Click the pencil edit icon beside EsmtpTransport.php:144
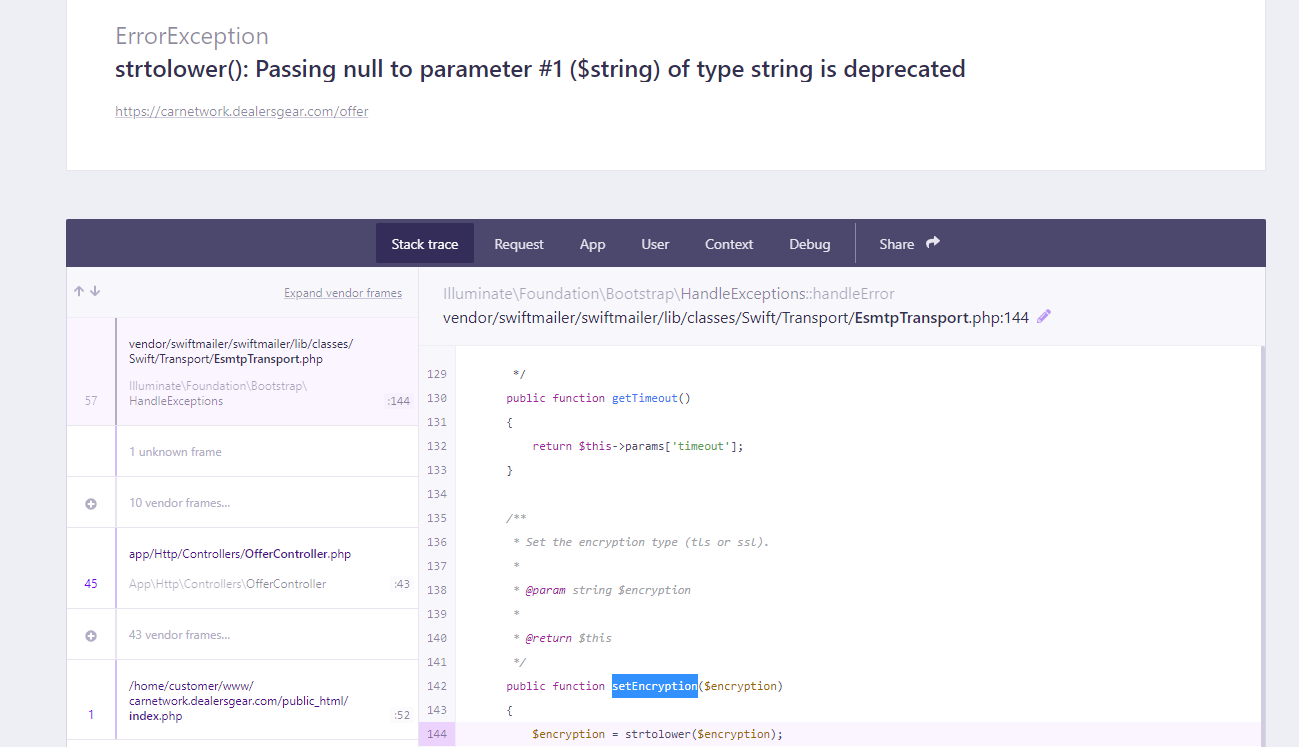The image size is (1299, 747). (1044, 317)
